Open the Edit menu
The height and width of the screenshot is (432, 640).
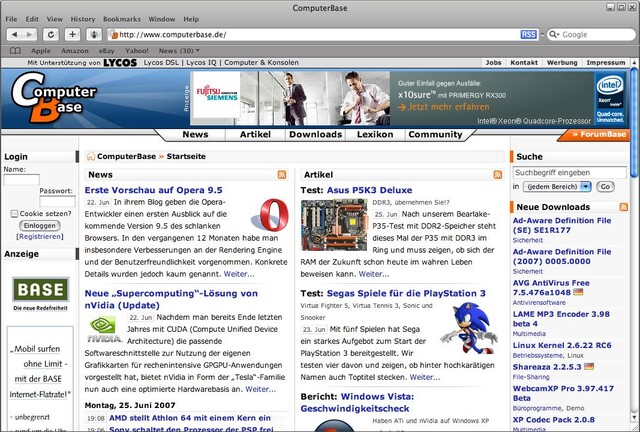point(32,19)
